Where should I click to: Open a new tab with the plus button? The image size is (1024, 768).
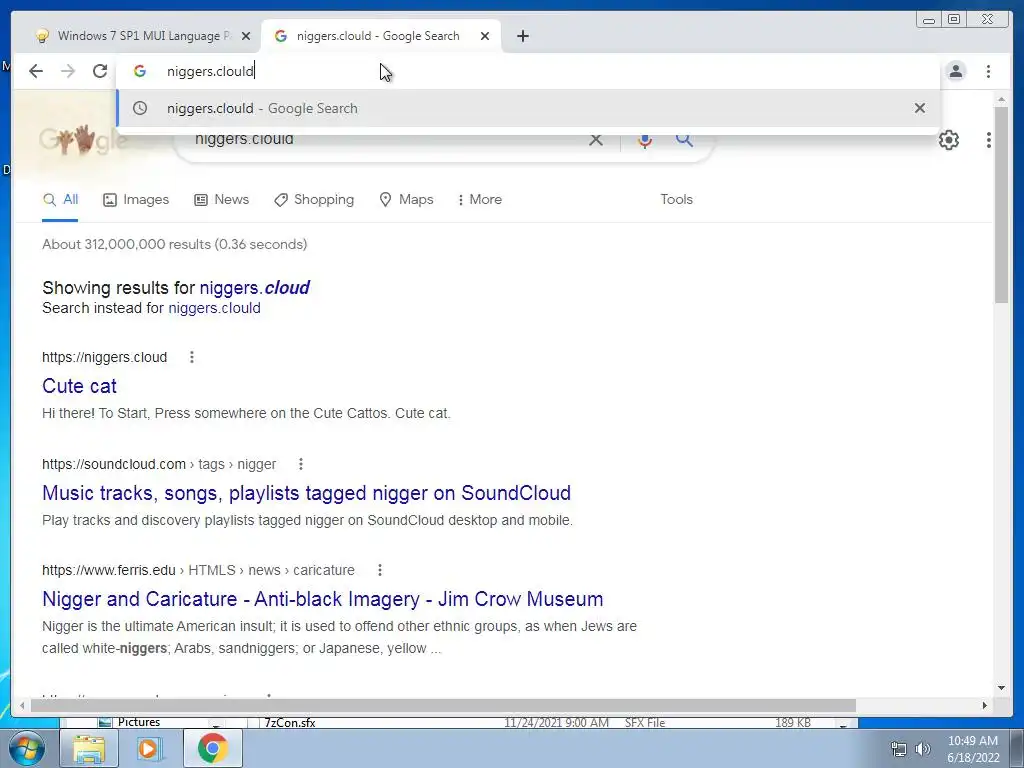522,36
